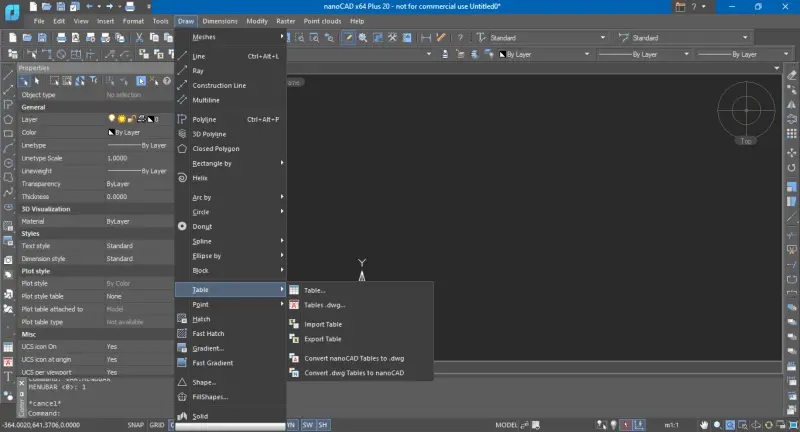Click the view cube compass circle
The image size is (800, 432).
[x=746, y=110]
